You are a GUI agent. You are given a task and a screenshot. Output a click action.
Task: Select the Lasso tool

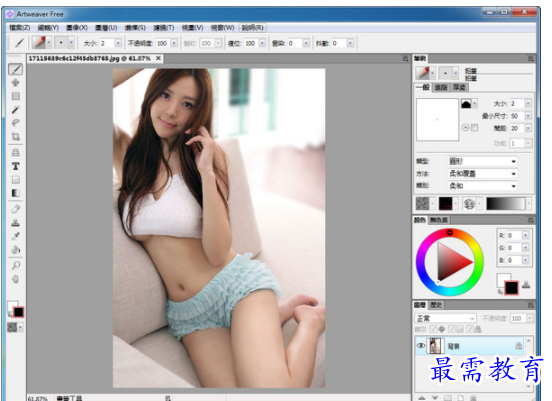pyautogui.click(x=15, y=123)
